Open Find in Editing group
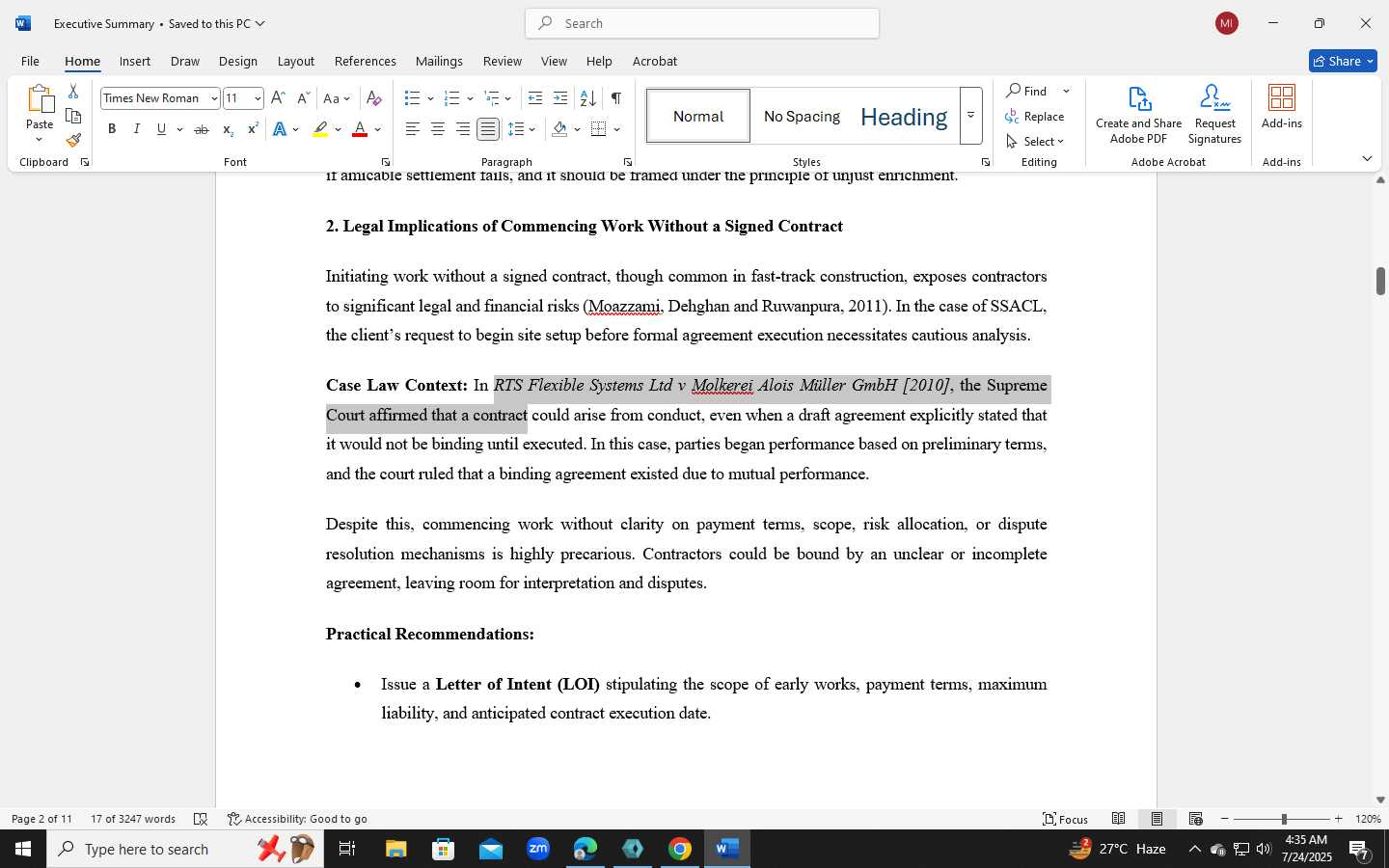Screen dimensions: 1389x868 point(1026,91)
